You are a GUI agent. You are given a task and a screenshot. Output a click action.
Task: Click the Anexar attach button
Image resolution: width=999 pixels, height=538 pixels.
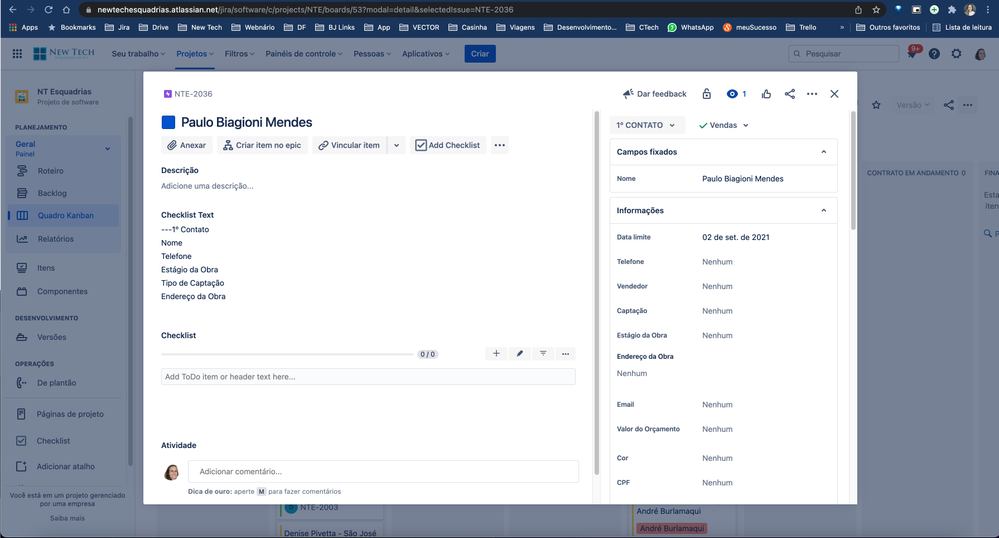click(187, 145)
